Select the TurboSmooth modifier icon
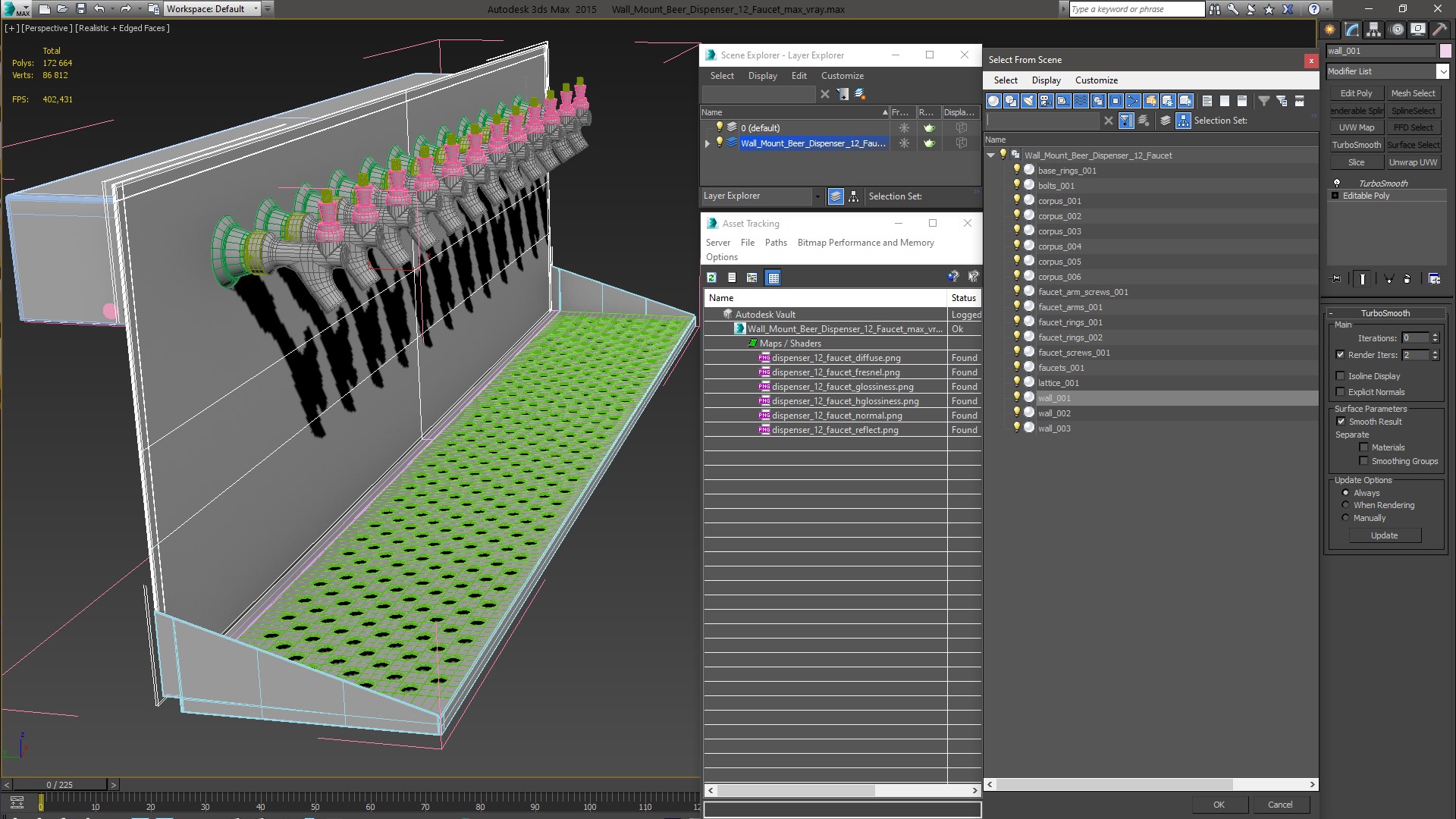 pyautogui.click(x=1337, y=183)
